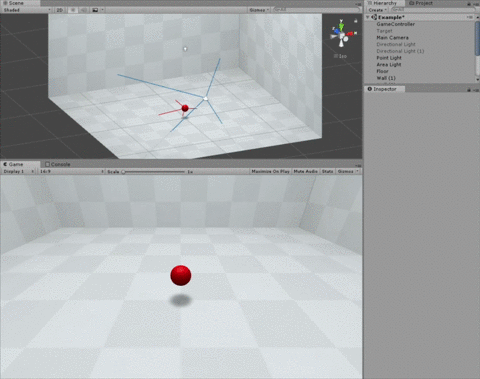The height and width of the screenshot is (379, 480).
Task: Toggle the Inspector panel lock icon
Action: [x=469, y=90]
